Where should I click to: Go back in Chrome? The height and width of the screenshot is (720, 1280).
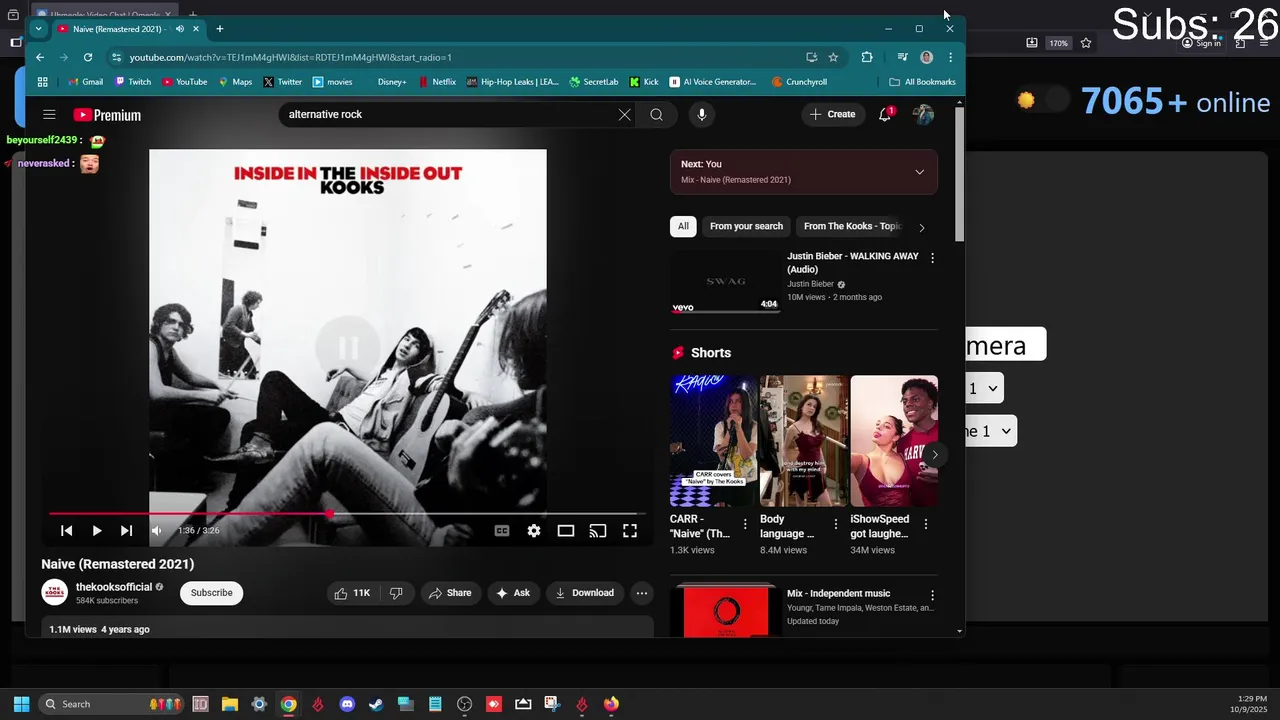coord(40,57)
